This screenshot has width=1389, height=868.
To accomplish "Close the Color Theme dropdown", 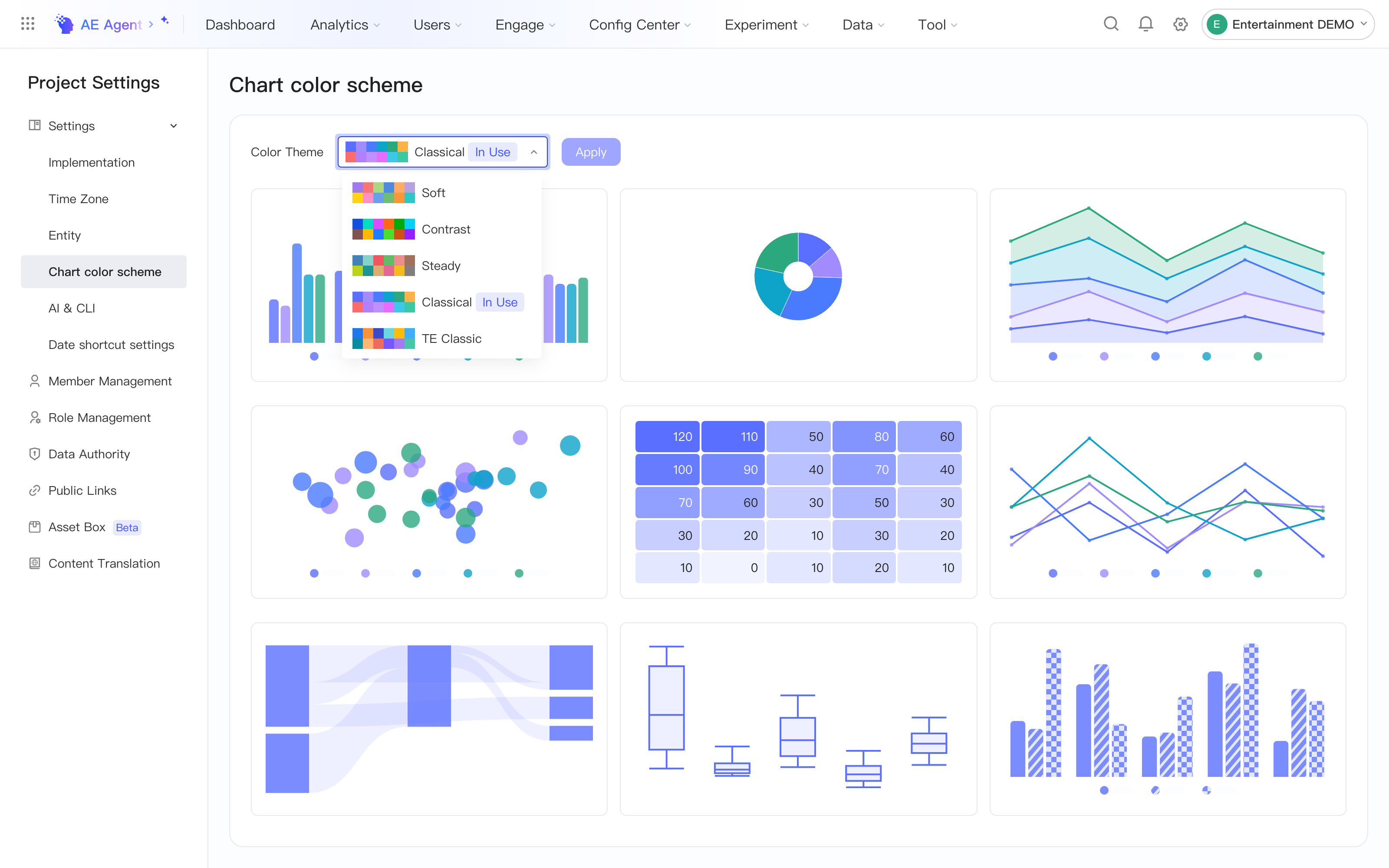I will tap(534, 152).
